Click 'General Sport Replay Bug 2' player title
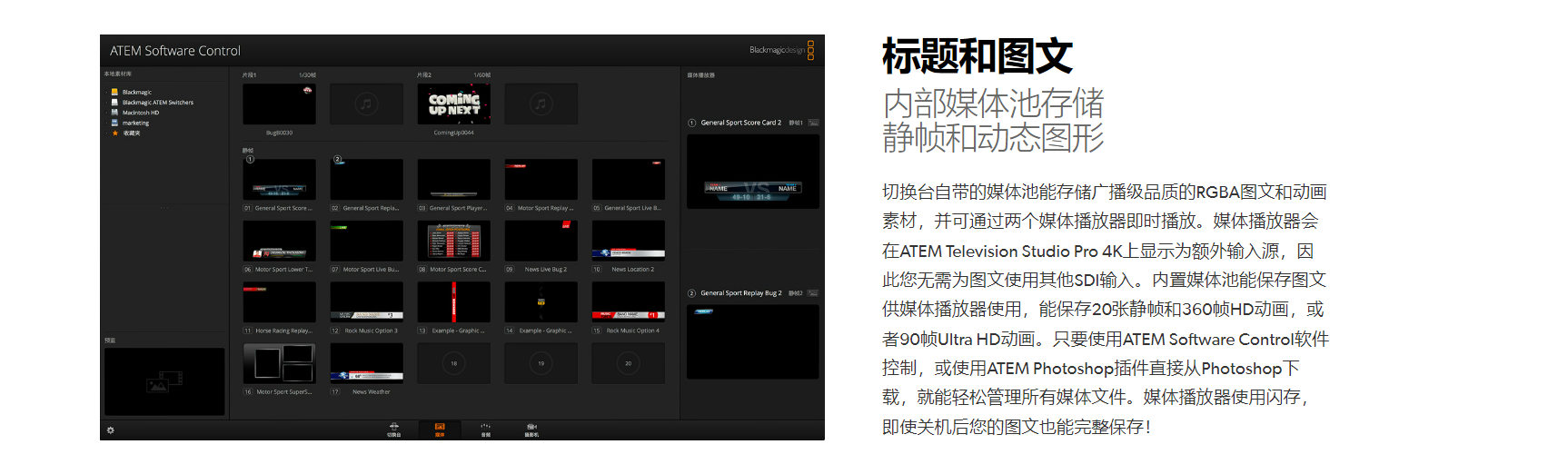This screenshot has width=1568, height=474. pyautogui.click(x=740, y=293)
